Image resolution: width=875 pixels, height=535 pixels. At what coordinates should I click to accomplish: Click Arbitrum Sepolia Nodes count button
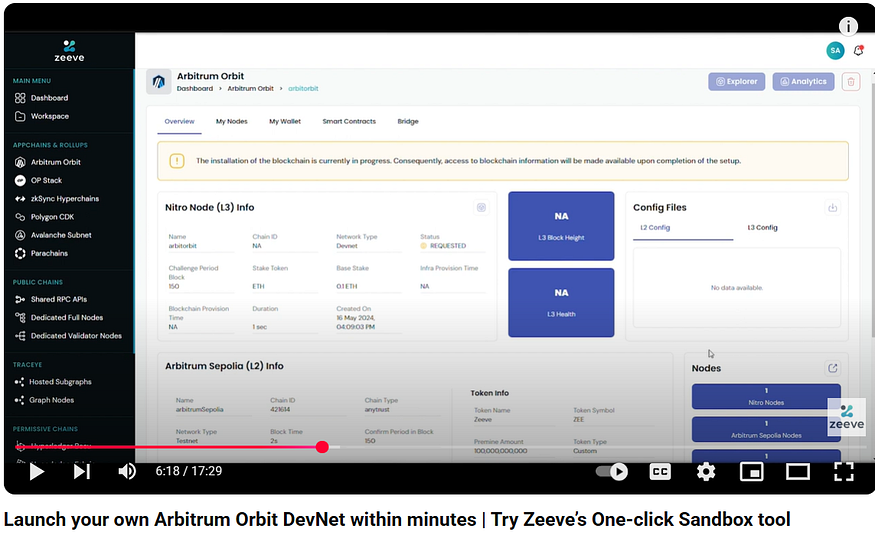pyautogui.click(x=766, y=430)
